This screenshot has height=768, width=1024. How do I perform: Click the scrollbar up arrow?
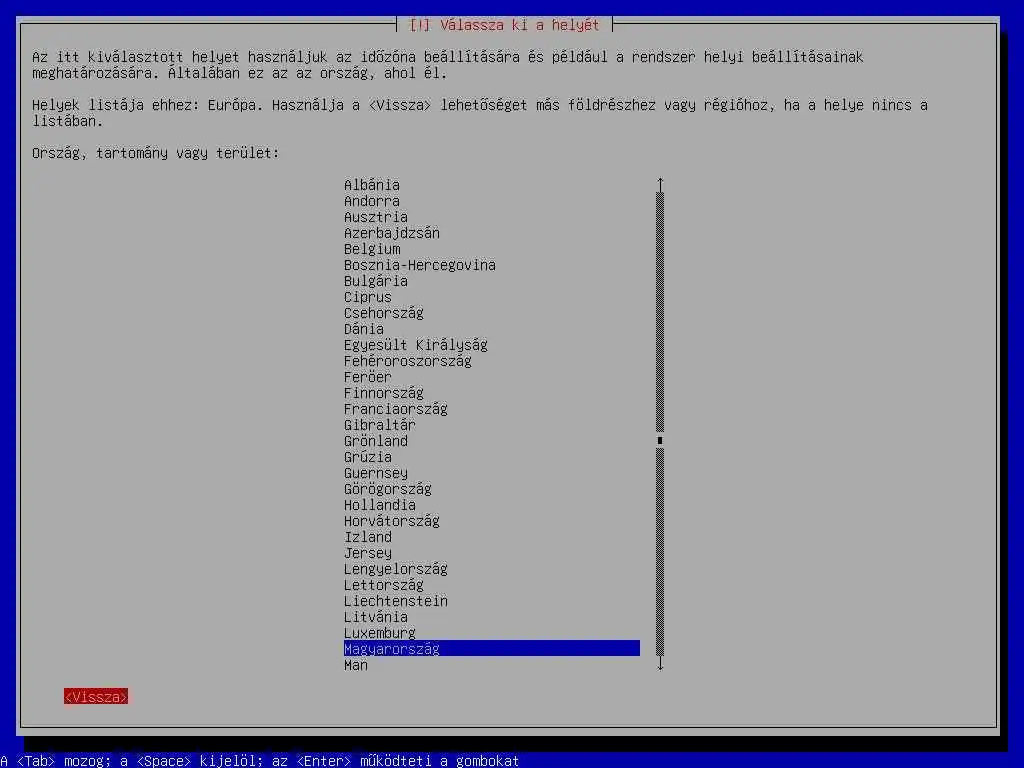coord(660,184)
